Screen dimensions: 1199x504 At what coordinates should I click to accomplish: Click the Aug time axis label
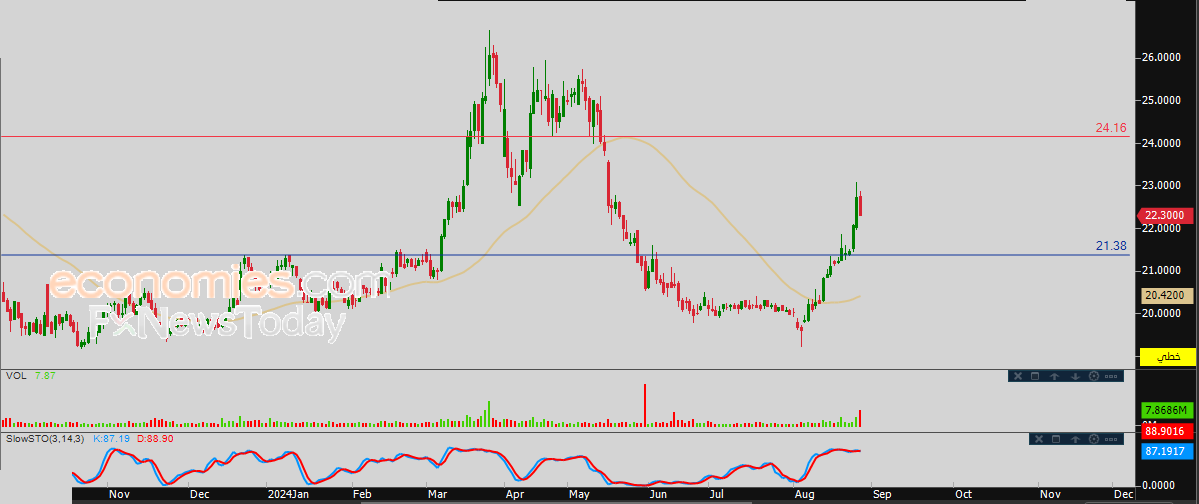(802, 494)
